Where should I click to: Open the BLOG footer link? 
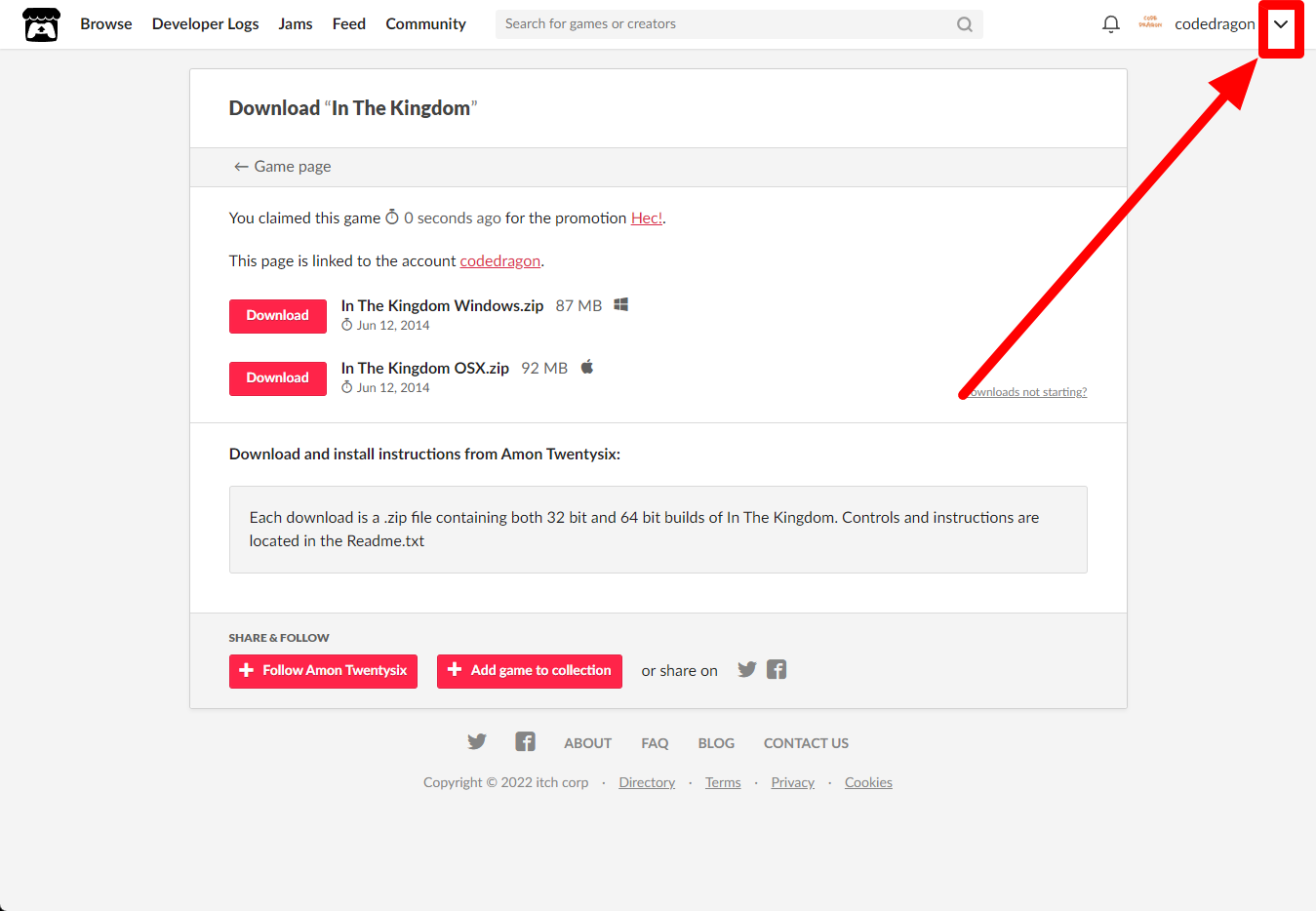[x=716, y=743]
